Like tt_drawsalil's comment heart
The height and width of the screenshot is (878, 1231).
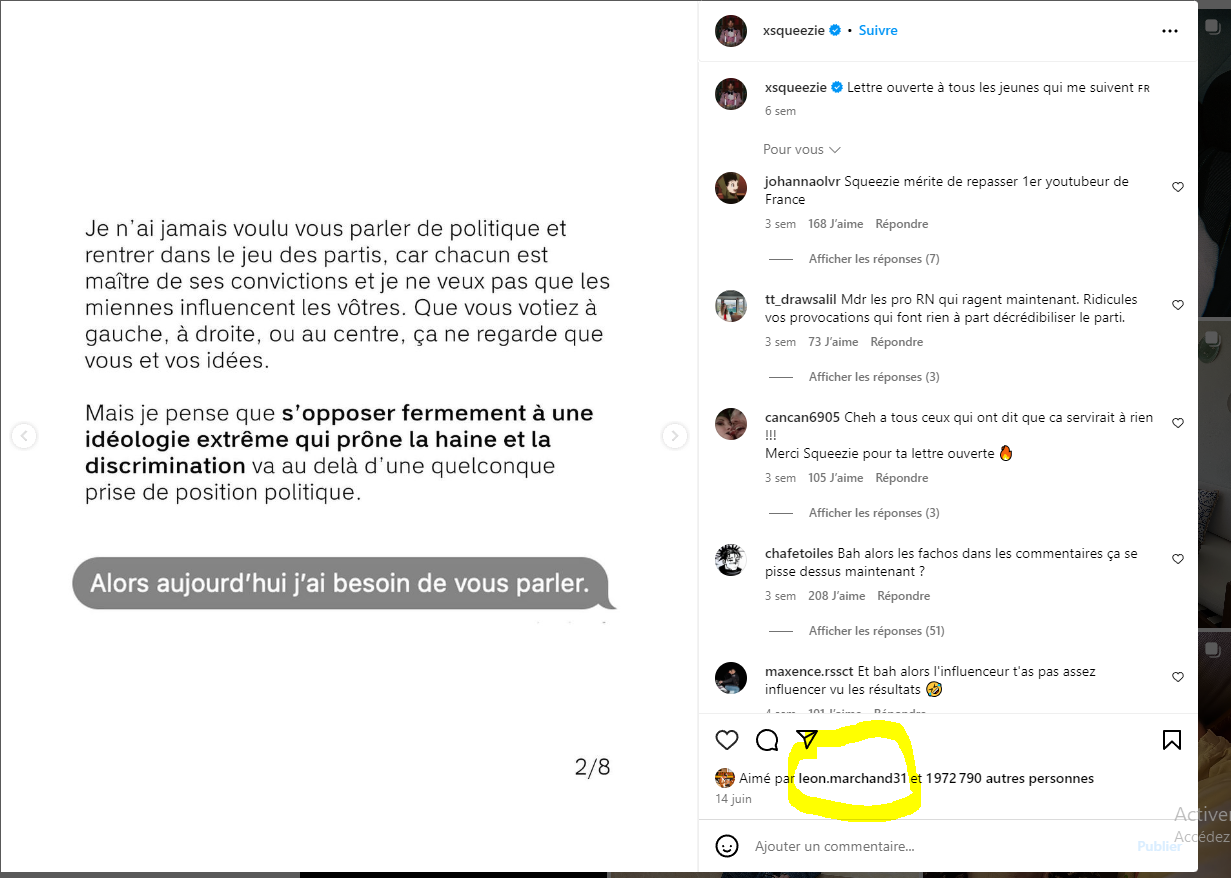pyautogui.click(x=1178, y=305)
